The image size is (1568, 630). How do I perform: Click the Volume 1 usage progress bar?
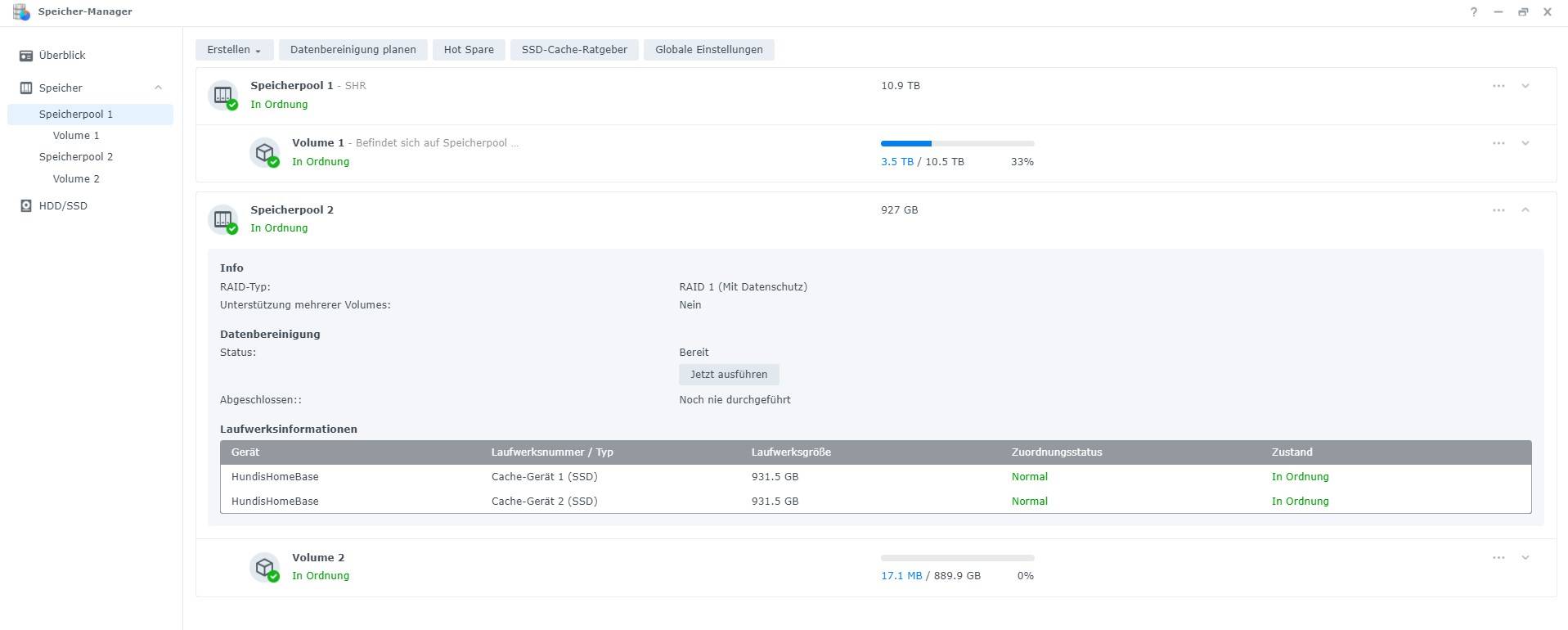coord(957,144)
